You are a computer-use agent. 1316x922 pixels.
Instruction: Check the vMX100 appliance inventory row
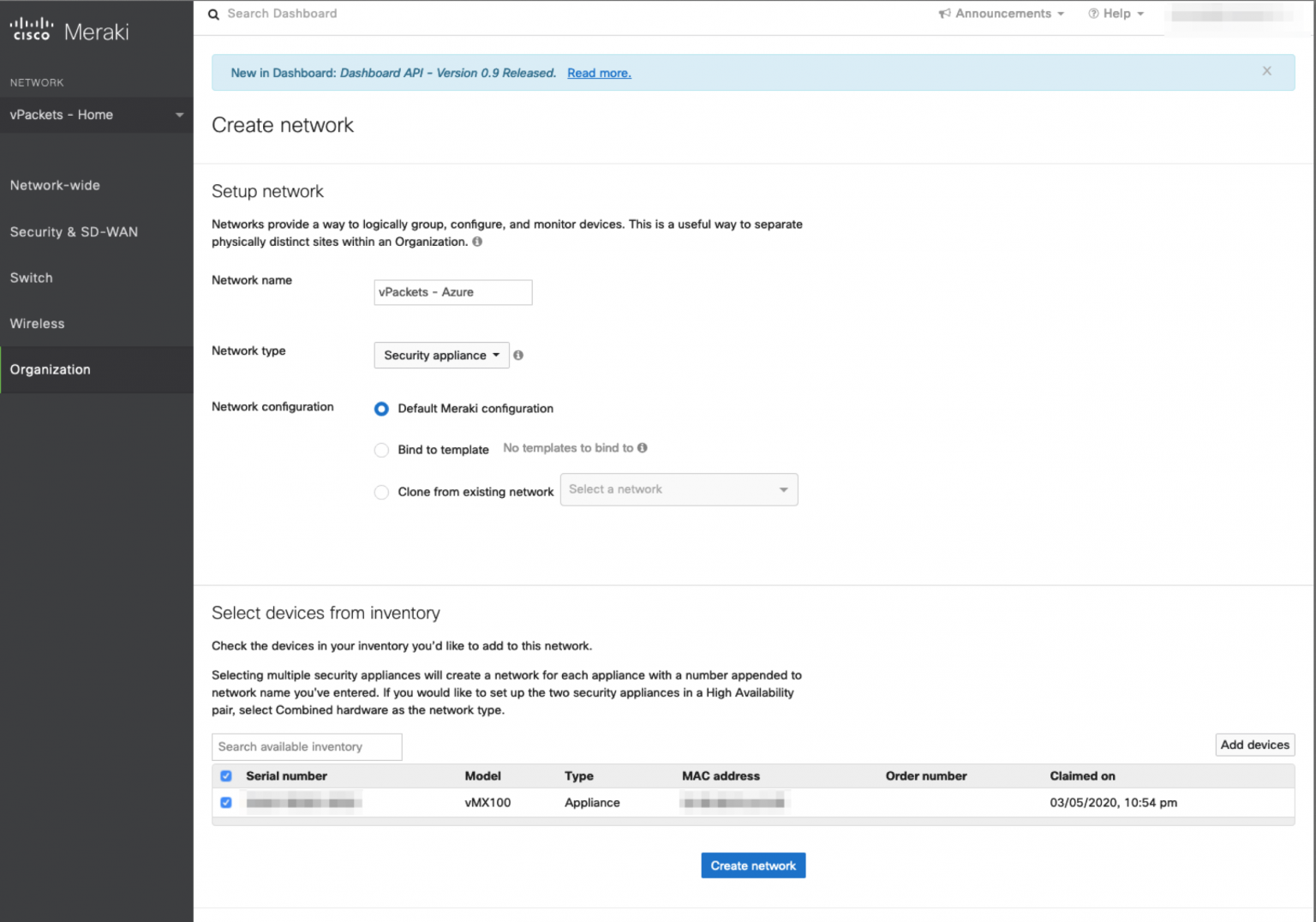[225, 802]
